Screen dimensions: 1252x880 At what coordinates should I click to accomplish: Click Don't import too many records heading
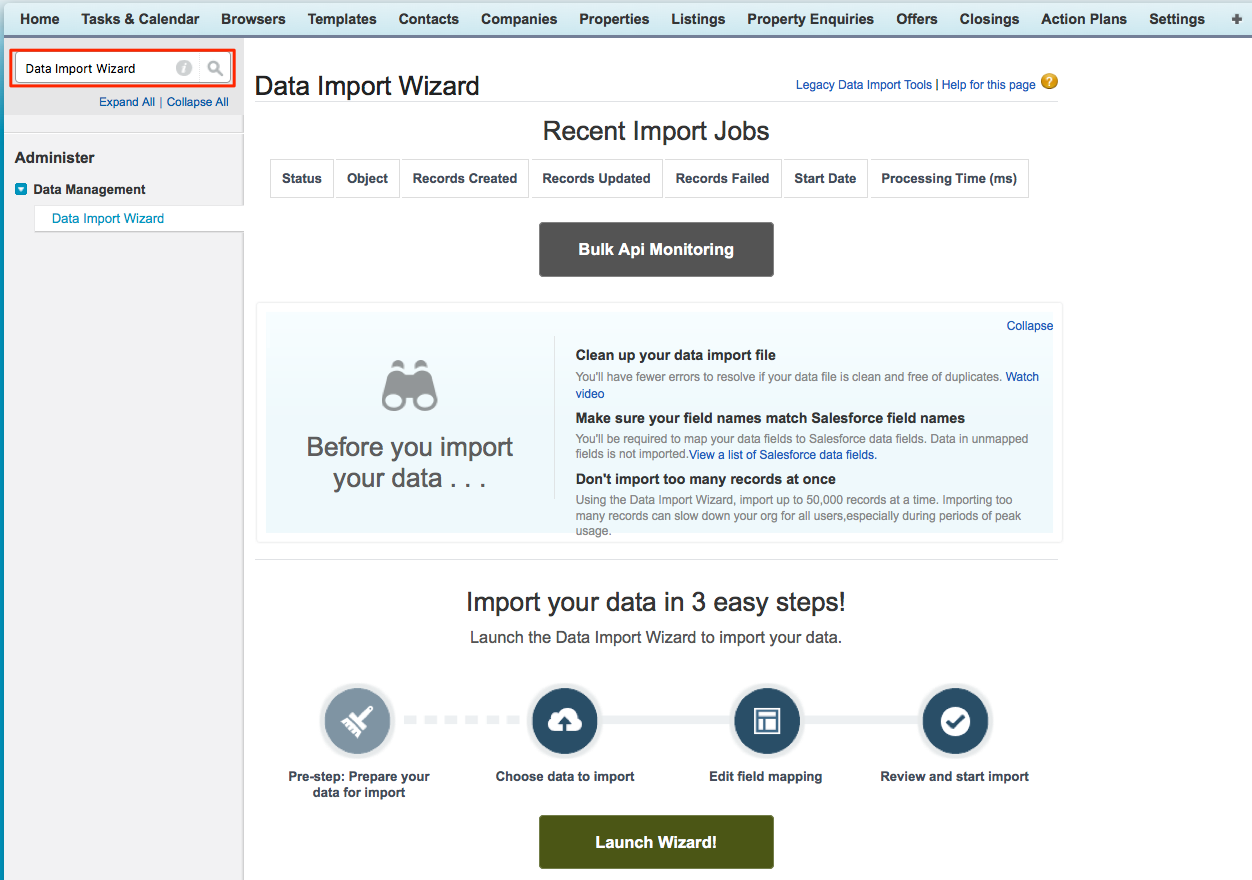coord(706,479)
